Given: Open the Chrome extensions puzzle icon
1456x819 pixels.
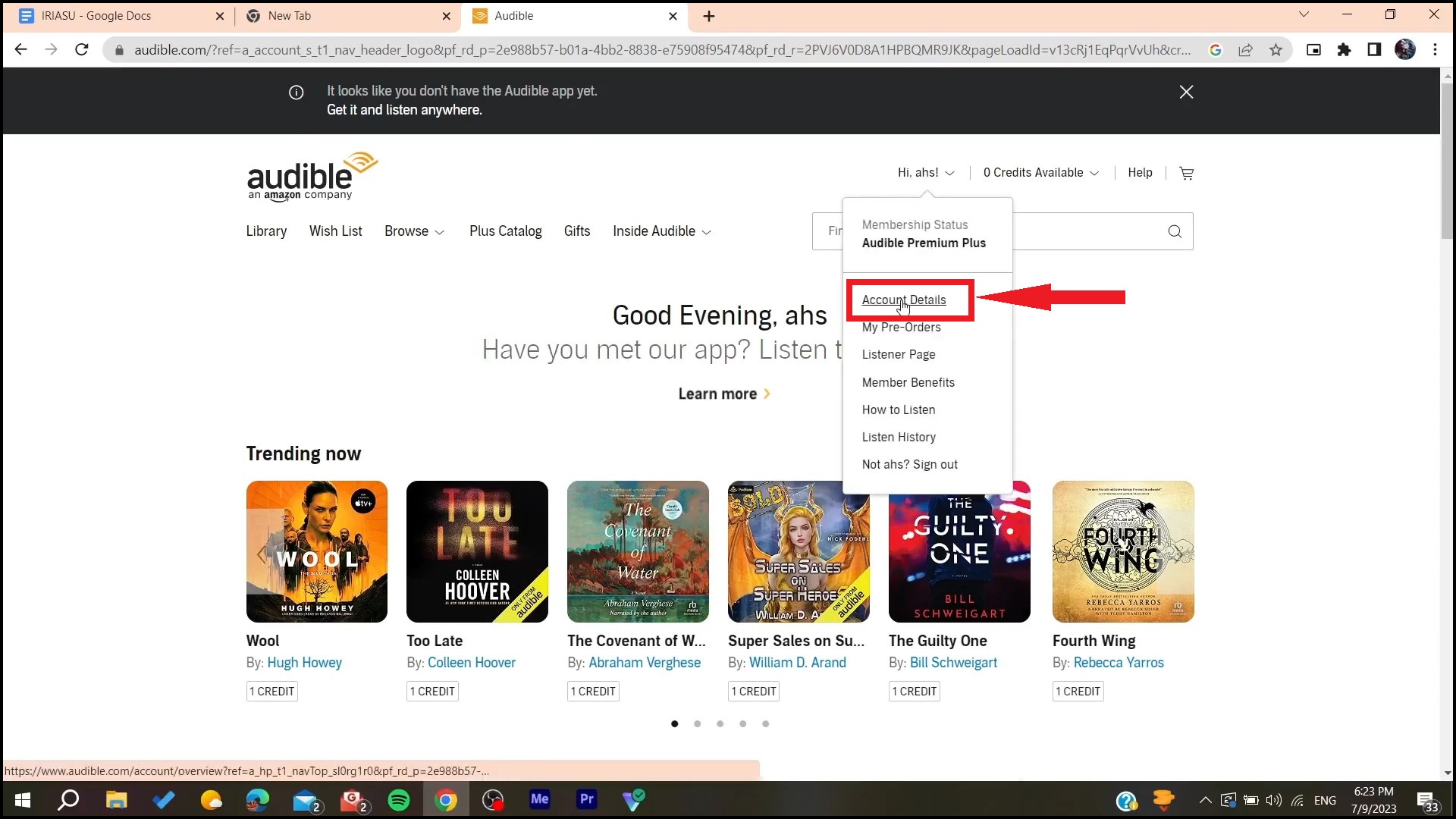Looking at the screenshot, I should [1344, 50].
